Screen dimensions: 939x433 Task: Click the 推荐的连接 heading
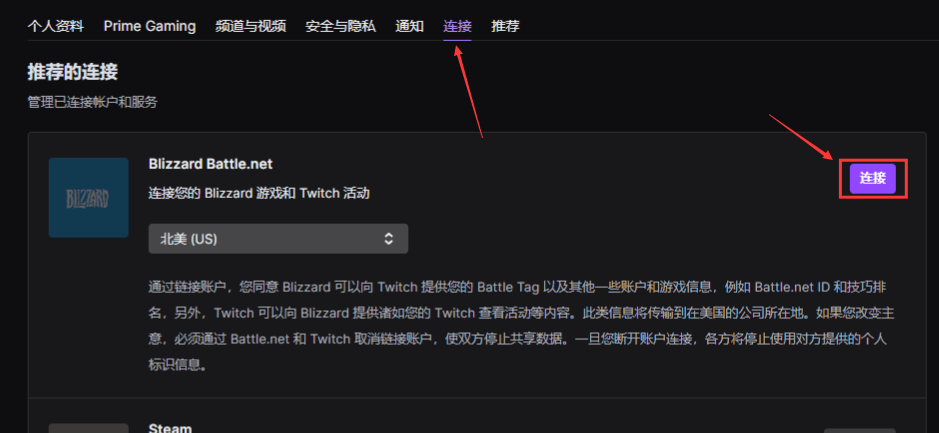[x=72, y=72]
